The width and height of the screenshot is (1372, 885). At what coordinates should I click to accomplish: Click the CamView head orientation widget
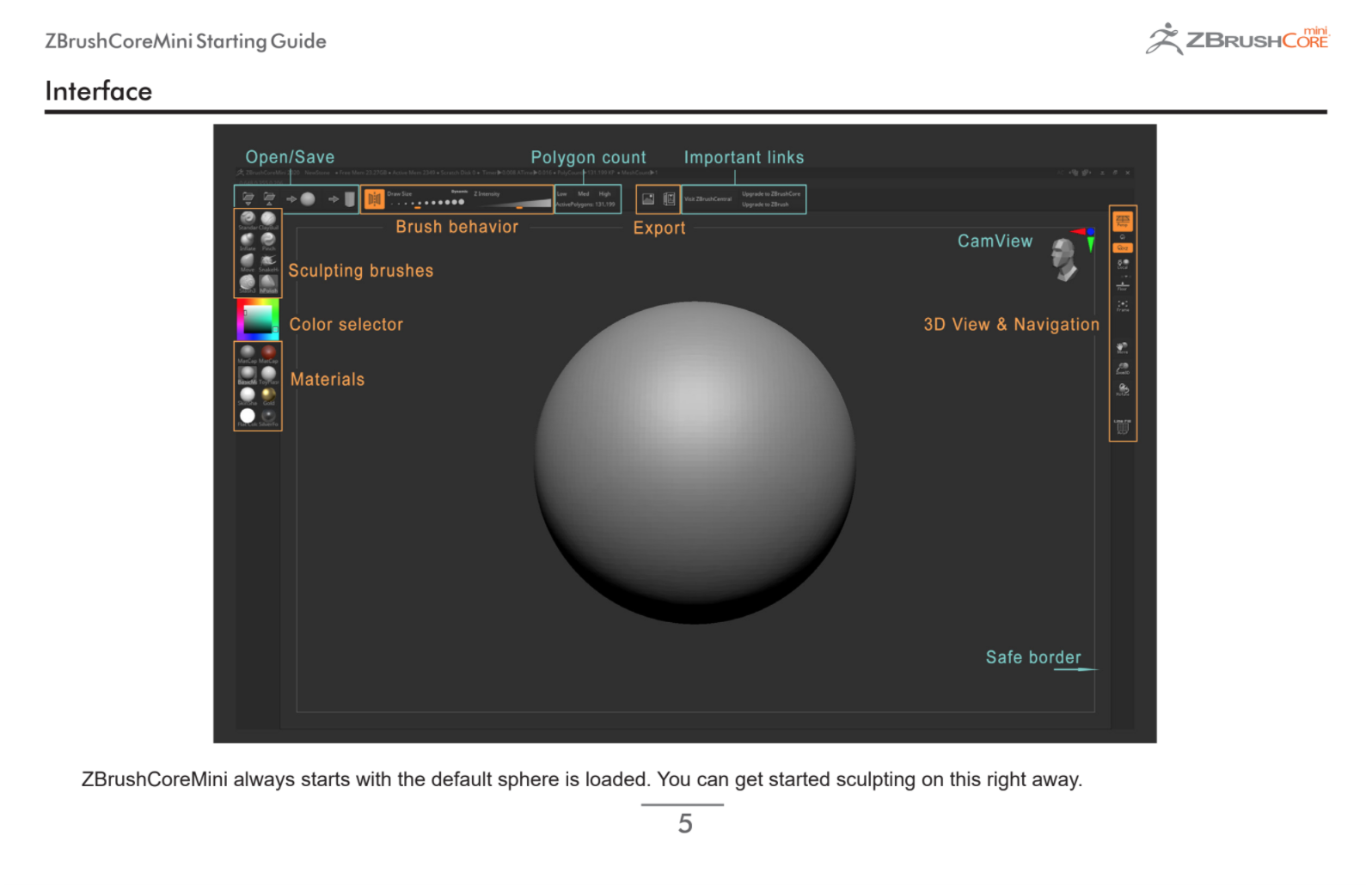tap(1066, 259)
